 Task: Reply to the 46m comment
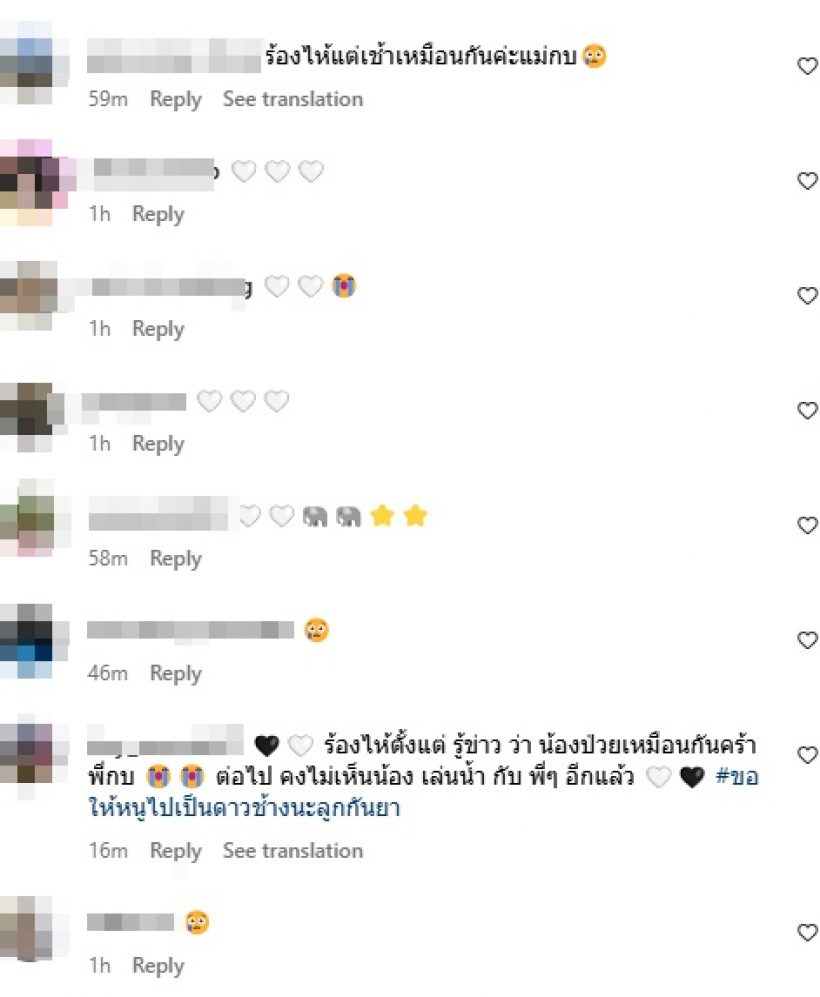click(175, 673)
